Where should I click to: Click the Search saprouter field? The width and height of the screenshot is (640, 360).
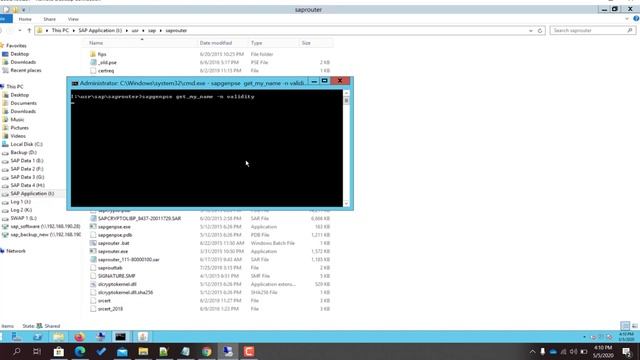pyautogui.click(x=592, y=31)
